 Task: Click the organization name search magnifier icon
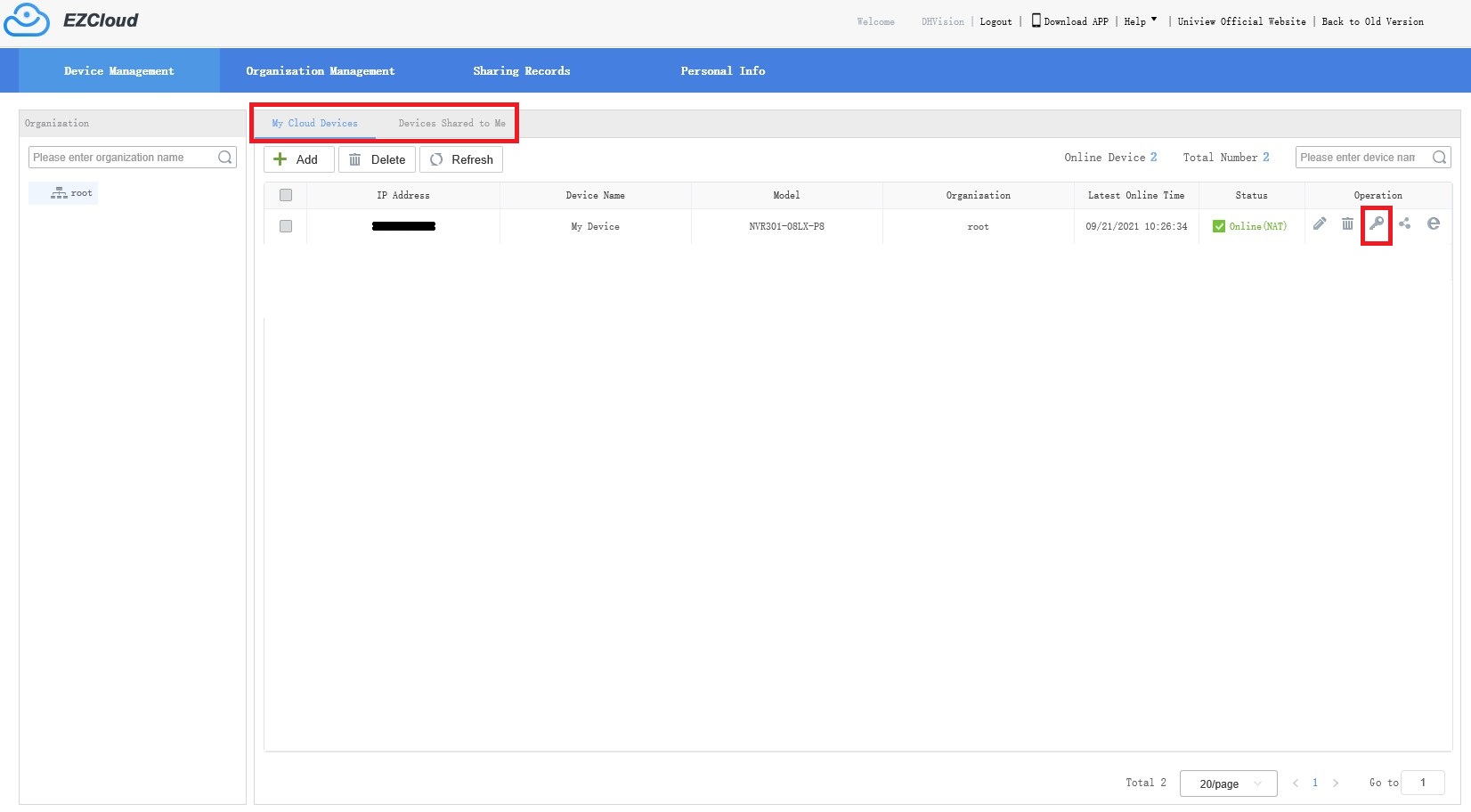225,158
